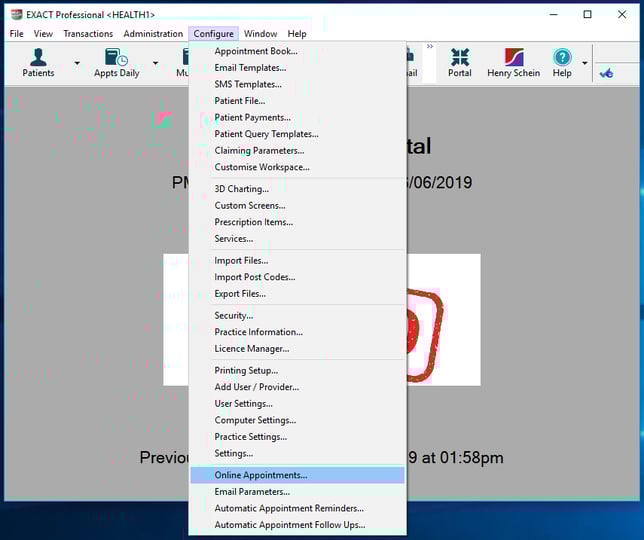This screenshot has height=540, width=644.
Task: Close the open Configure menu
Action: tap(214, 34)
